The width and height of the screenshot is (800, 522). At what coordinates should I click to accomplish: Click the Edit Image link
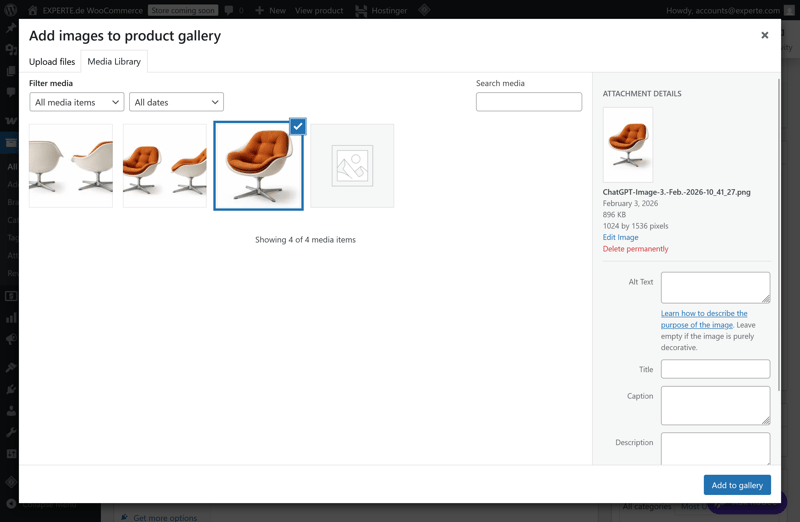pos(620,237)
